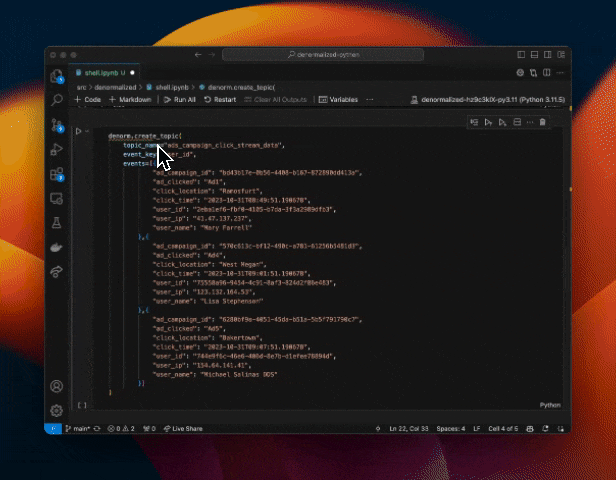Open notifications bell in status bar
Screen dimensions: 616x480
tap(545, 429)
